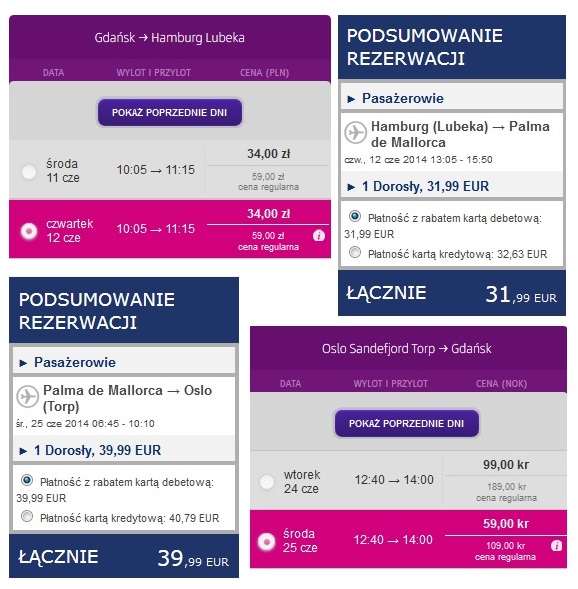The image size is (578, 589).
Task: Select the czwartek 12 cze flight radio button
Action: coord(29,231)
